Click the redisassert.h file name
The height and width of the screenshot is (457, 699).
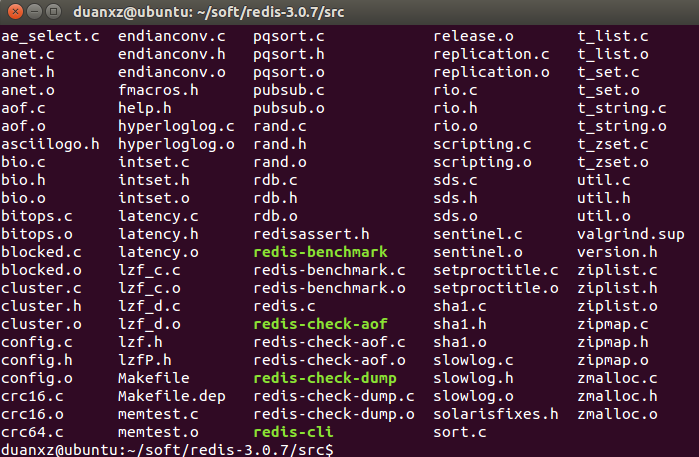[x=311, y=234]
